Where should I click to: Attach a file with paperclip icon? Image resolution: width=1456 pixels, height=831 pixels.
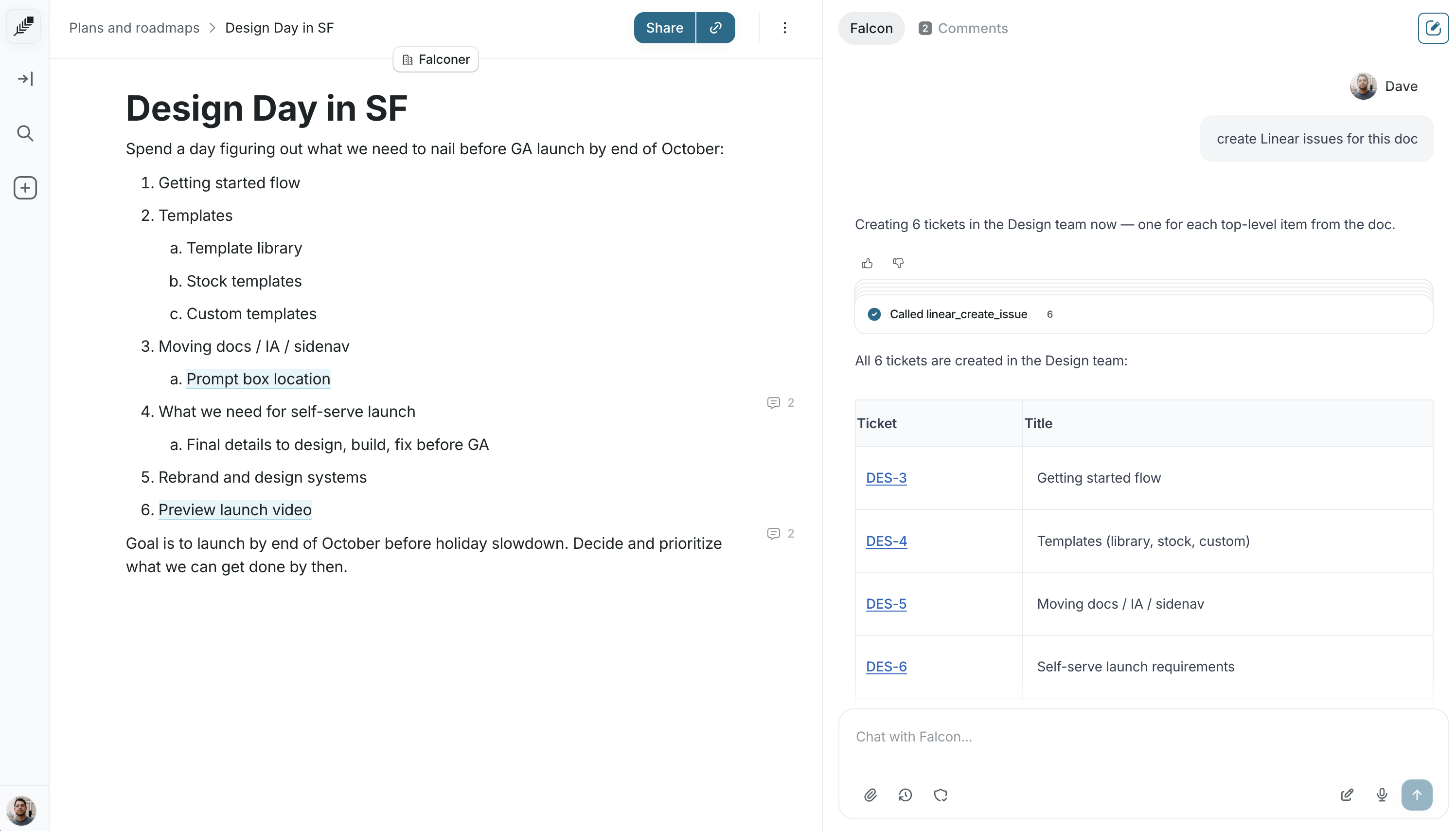[x=870, y=795]
